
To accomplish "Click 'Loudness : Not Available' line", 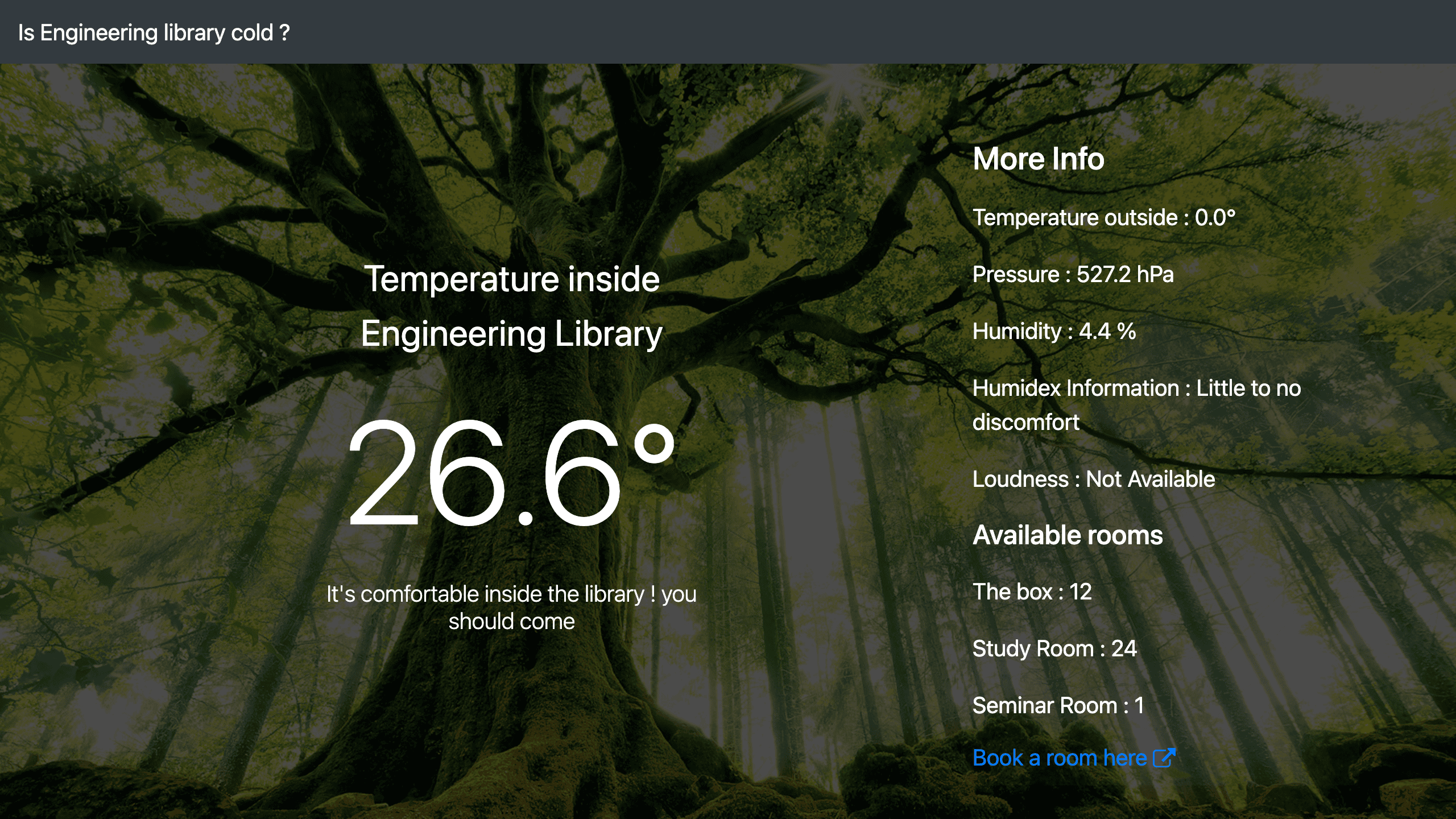I will (1094, 479).
